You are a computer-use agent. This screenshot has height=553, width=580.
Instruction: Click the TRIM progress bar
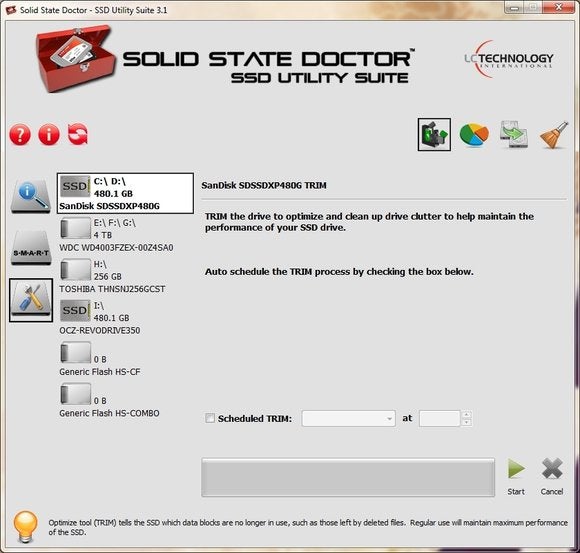[x=348, y=478]
